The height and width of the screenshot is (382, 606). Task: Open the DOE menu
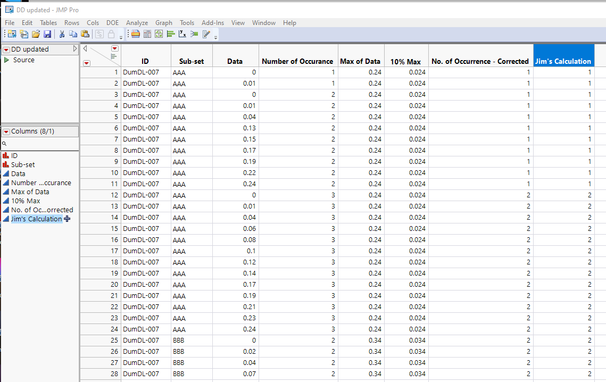(x=112, y=23)
